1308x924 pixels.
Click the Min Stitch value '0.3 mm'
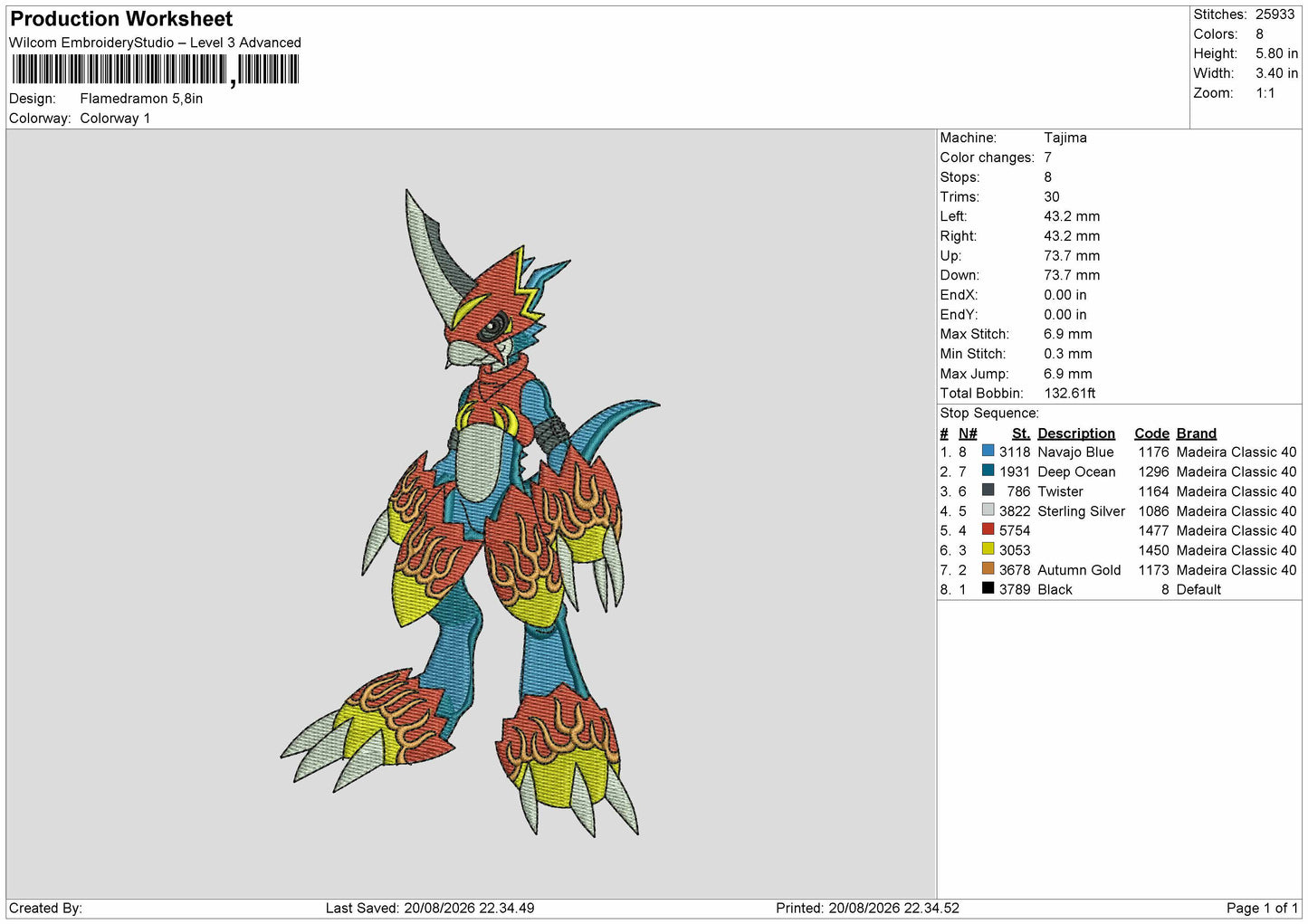1068,354
